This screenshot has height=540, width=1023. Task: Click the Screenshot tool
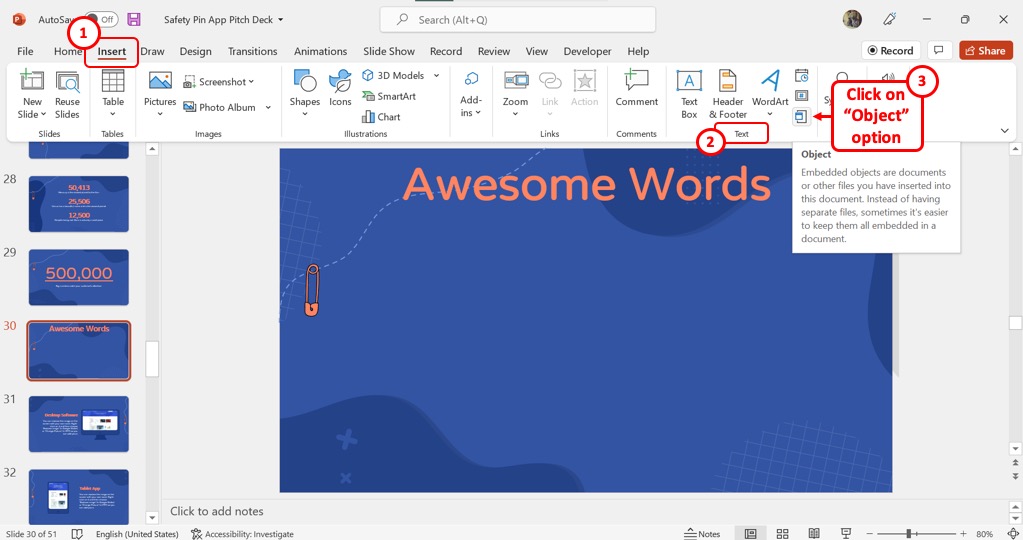pos(219,82)
